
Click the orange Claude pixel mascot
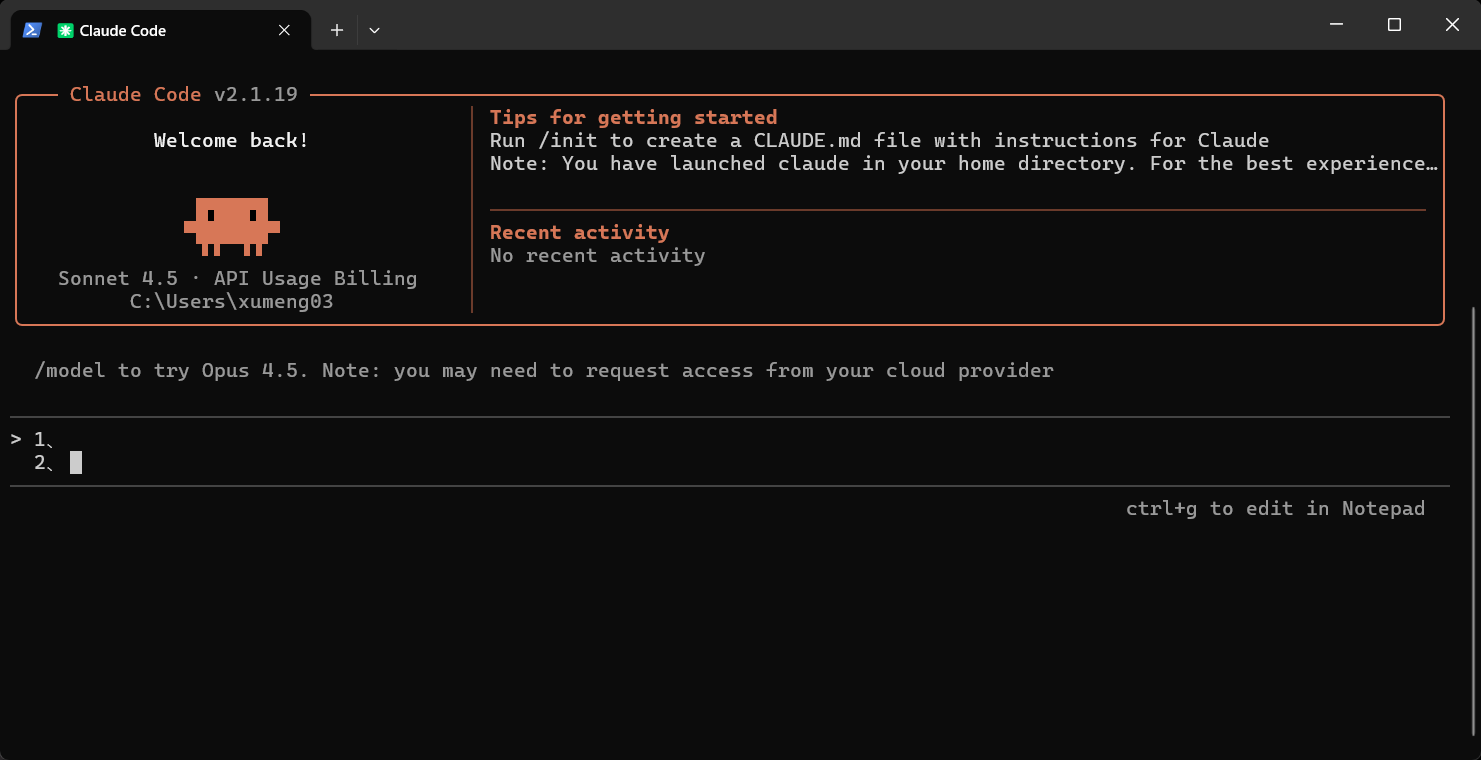coord(232,226)
